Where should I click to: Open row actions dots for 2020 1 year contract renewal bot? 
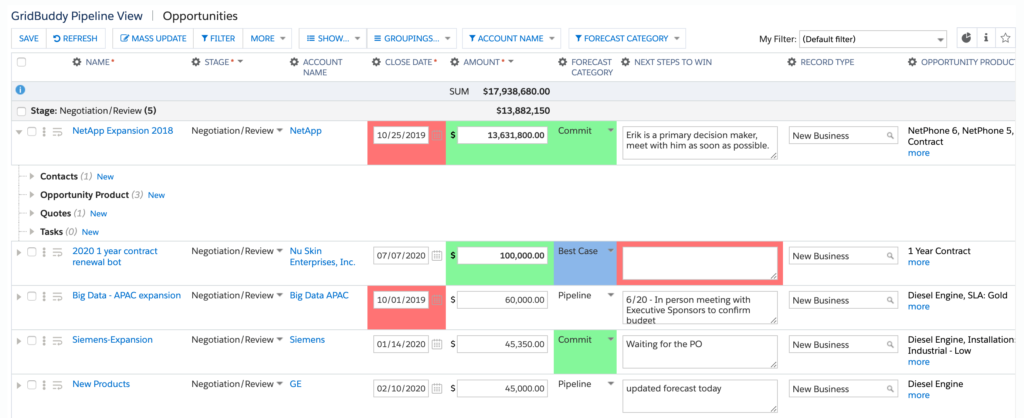point(44,251)
